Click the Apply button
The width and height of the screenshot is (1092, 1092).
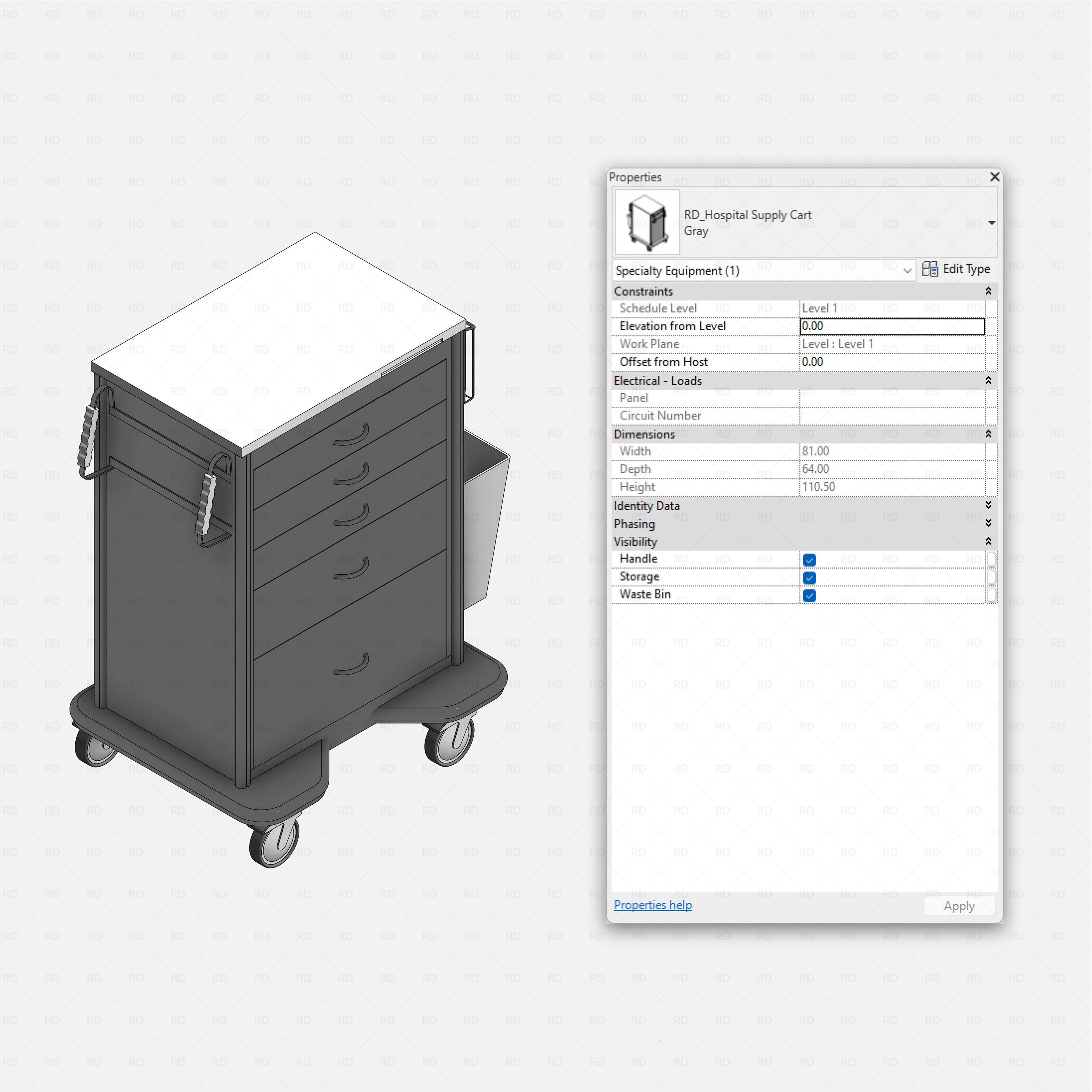pyautogui.click(x=959, y=905)
